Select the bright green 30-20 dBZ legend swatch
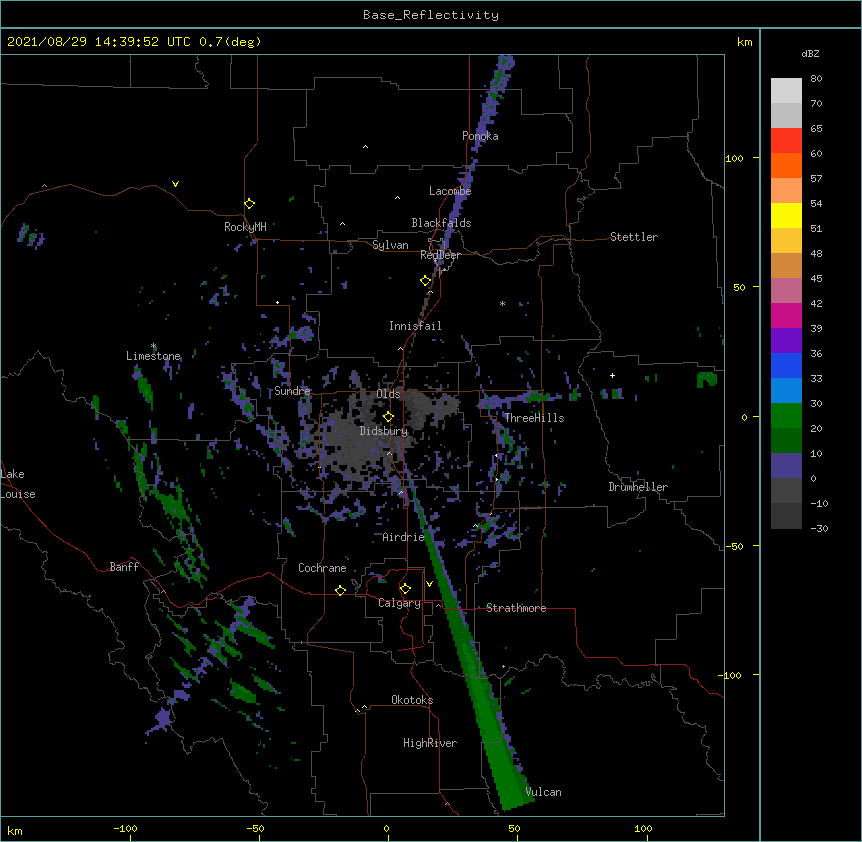Screen dimensions: 862x842 coord(786,416)
